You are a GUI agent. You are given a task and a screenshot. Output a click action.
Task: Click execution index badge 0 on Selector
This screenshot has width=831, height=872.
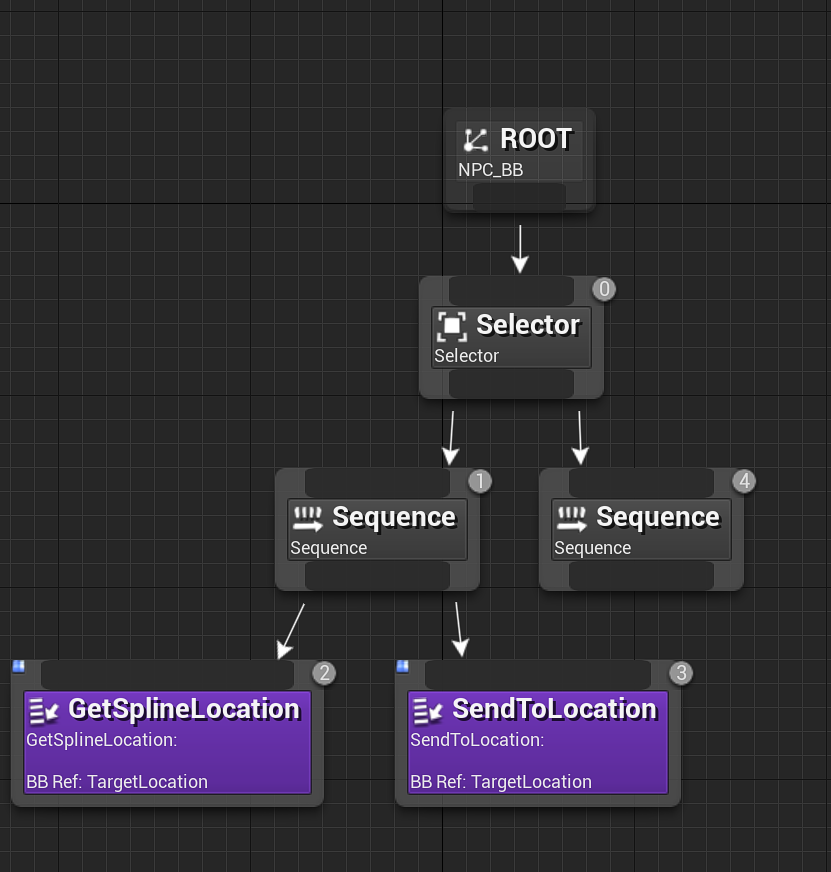tap(603, 289)
